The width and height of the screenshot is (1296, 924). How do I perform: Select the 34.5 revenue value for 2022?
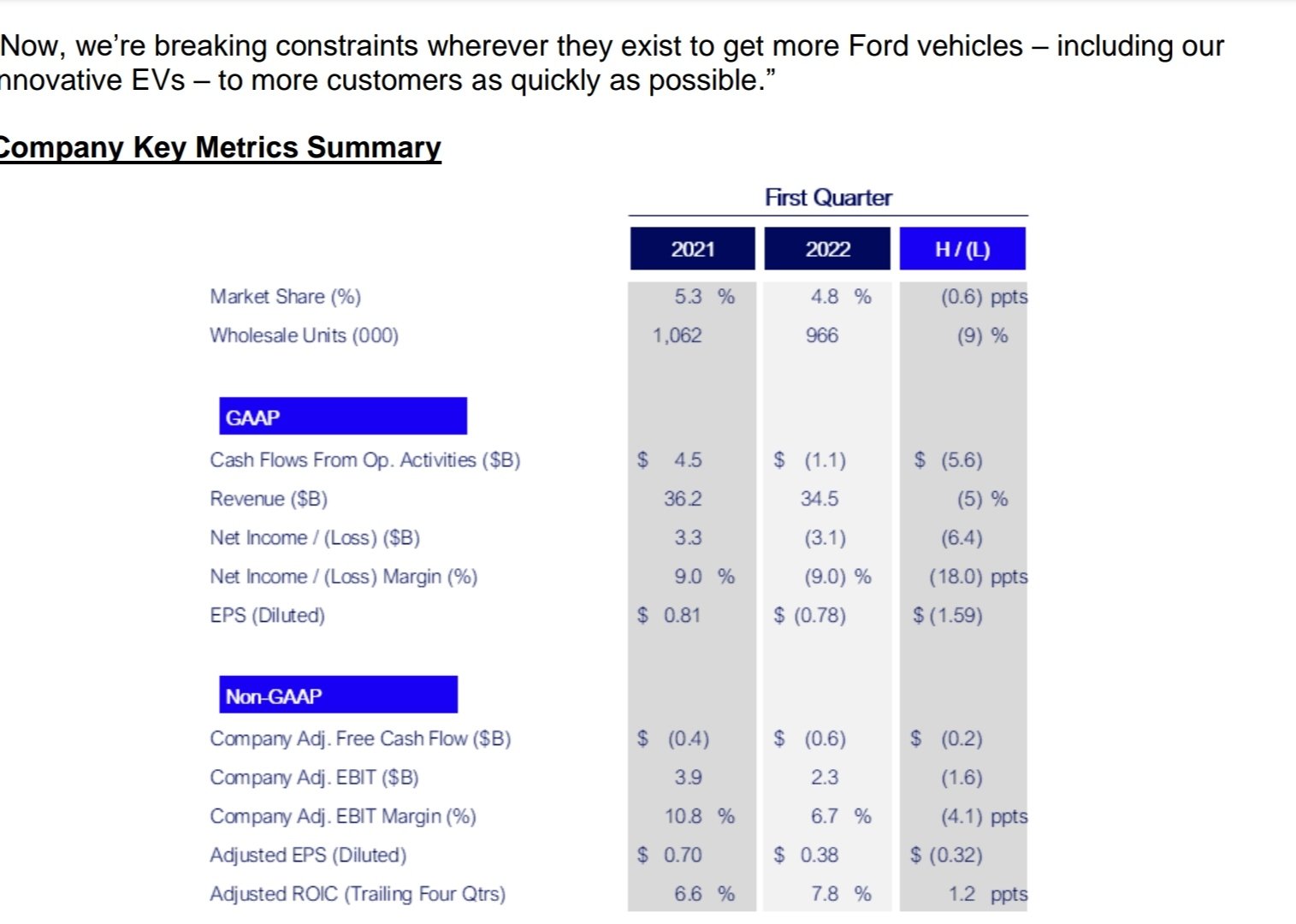click(x=820, y=499)
